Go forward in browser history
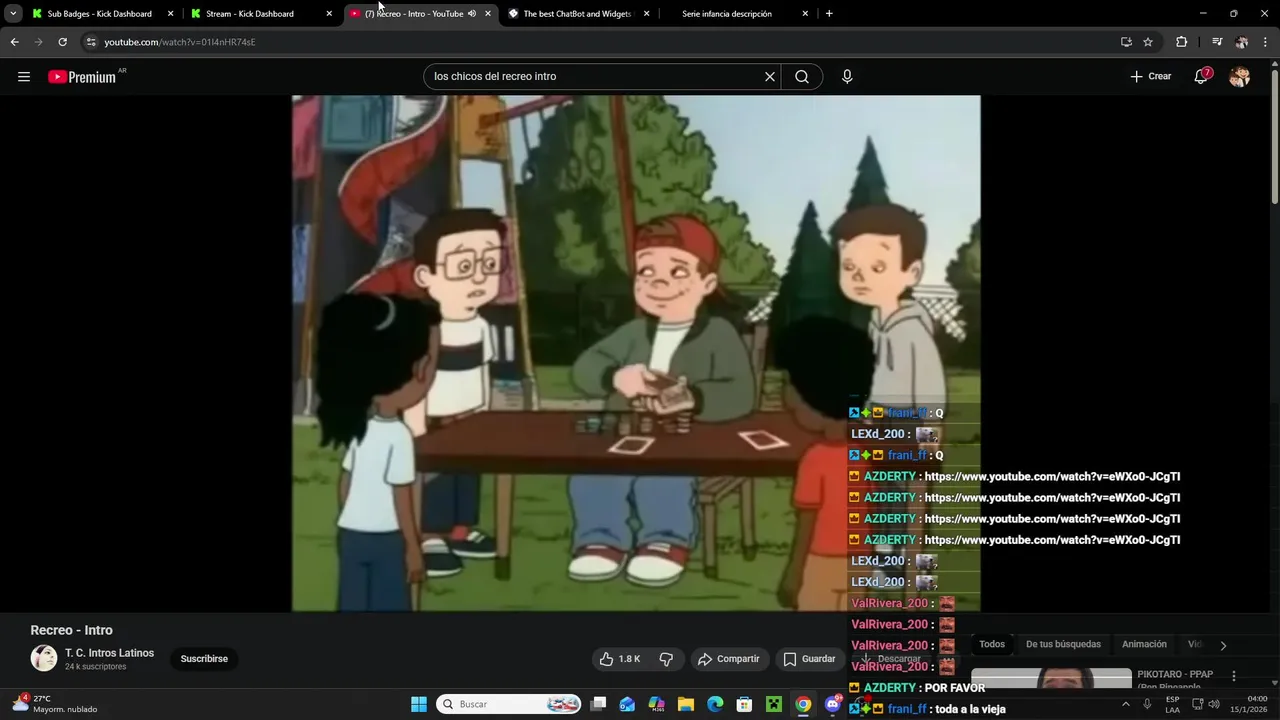 tap(38, 42)
